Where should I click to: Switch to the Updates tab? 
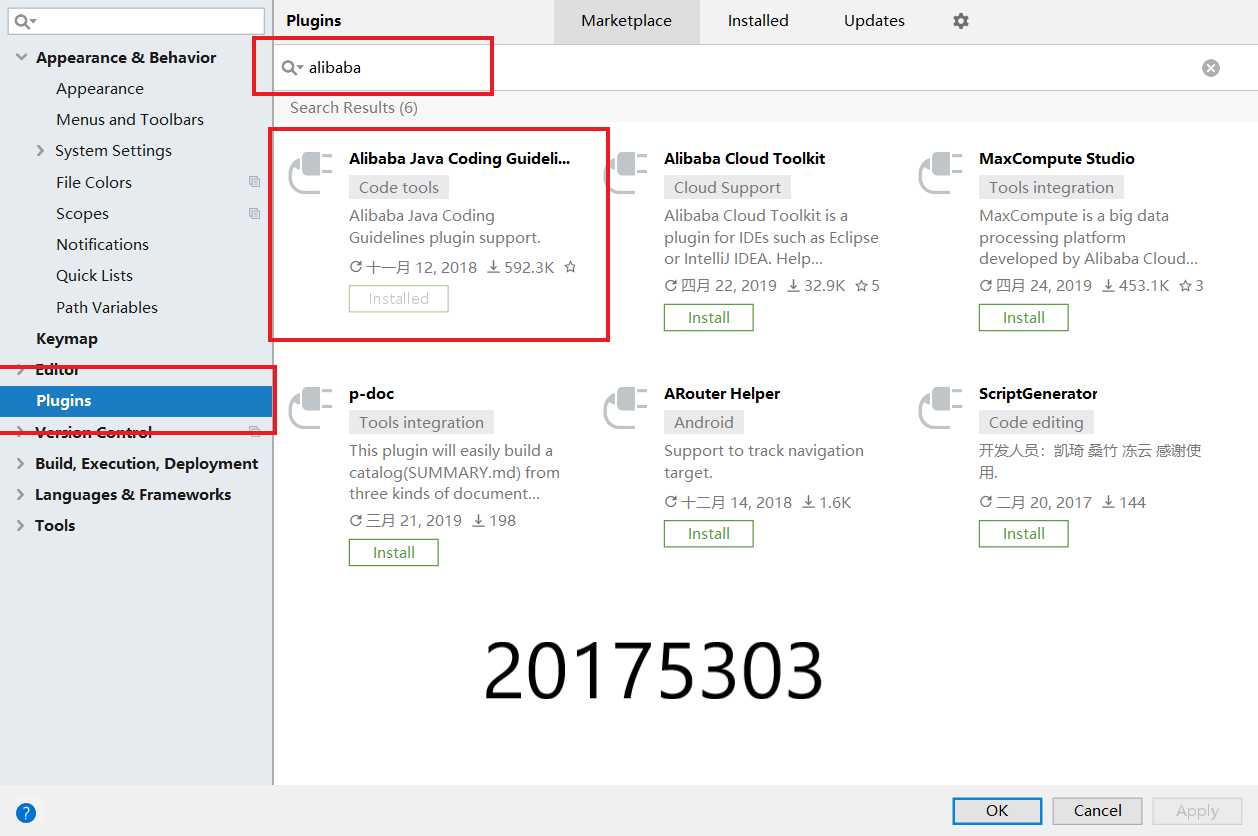click(x=874, y=21)
